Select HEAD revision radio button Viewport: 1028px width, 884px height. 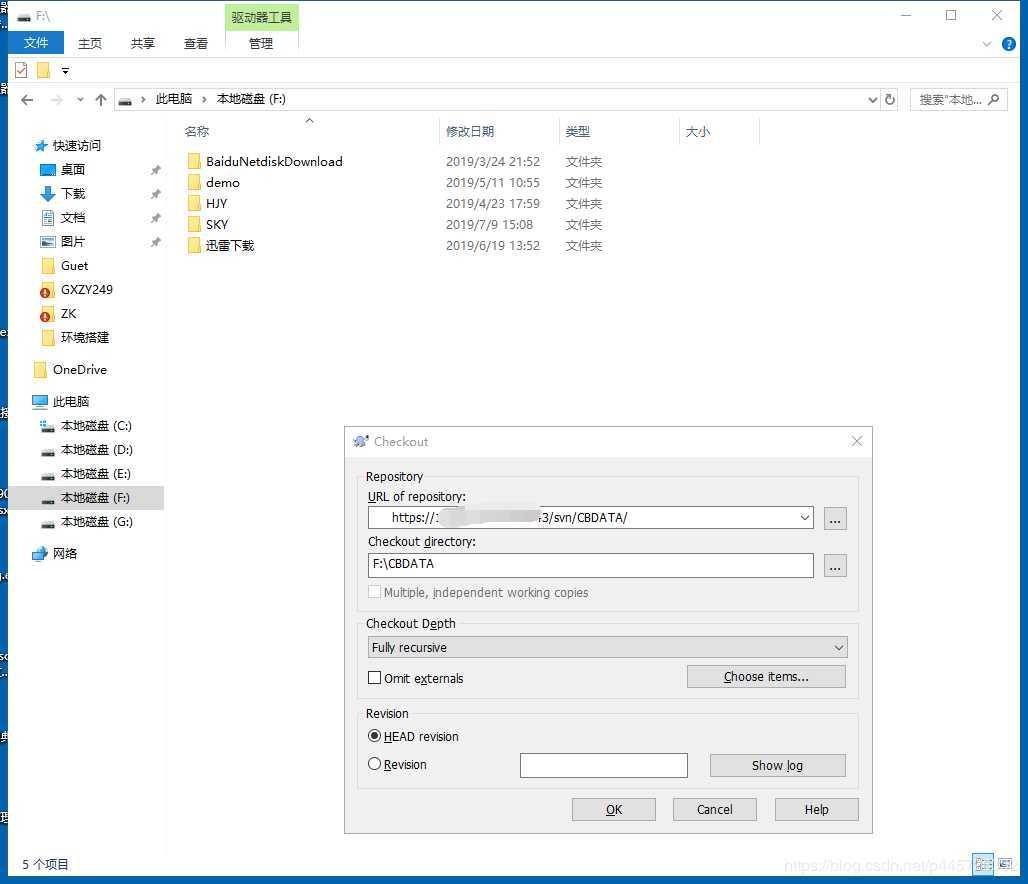point(374,736)
